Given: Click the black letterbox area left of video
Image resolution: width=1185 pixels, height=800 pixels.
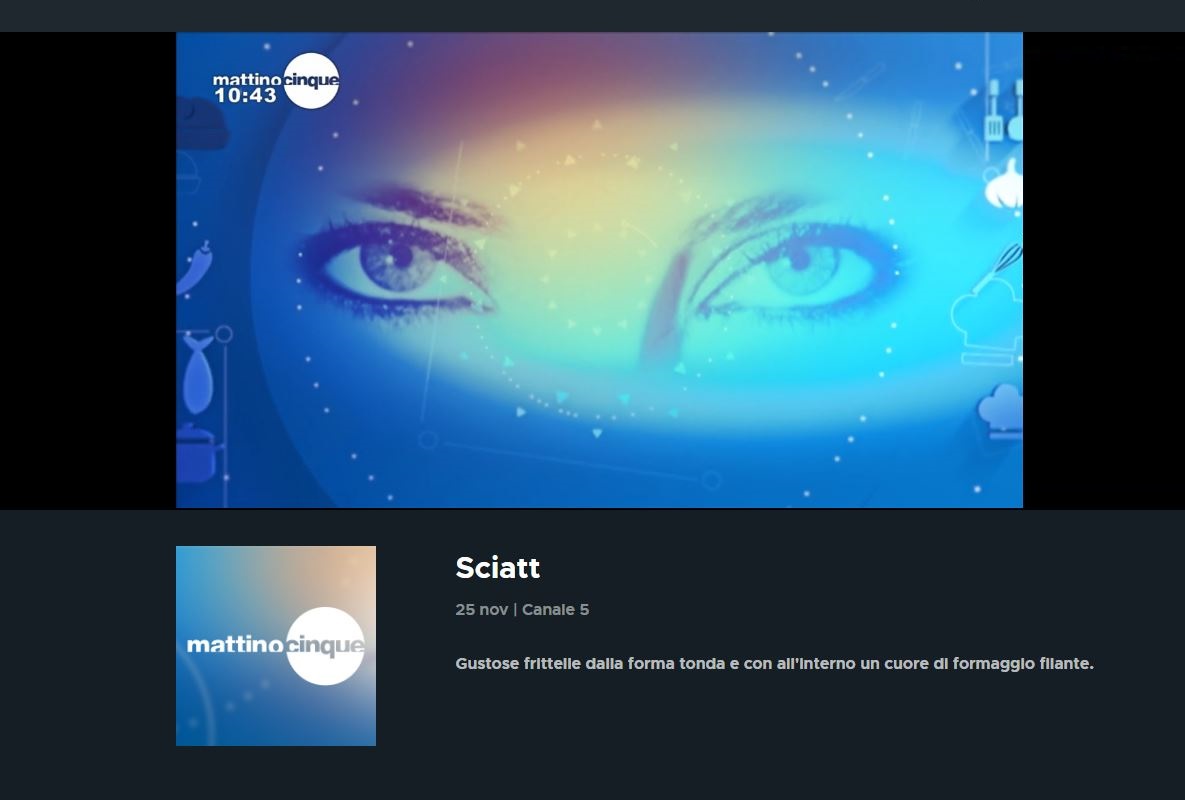Looking at the screenshot, I should click(88, 270).
